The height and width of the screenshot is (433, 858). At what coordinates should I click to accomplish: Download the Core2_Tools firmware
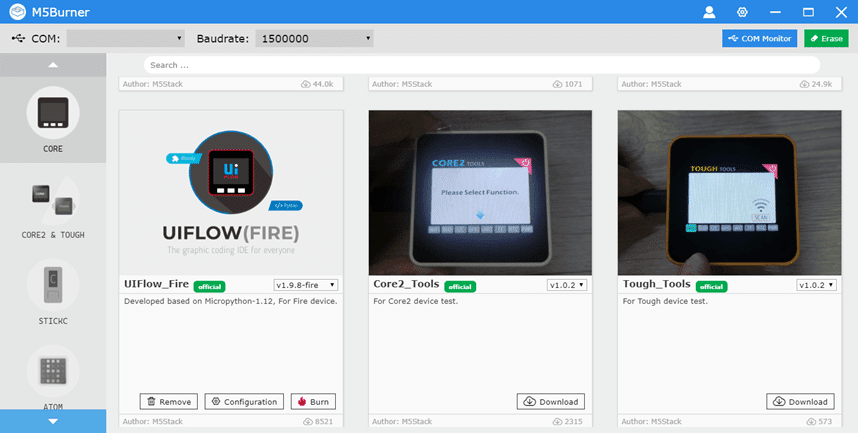[x=550, y=401]
